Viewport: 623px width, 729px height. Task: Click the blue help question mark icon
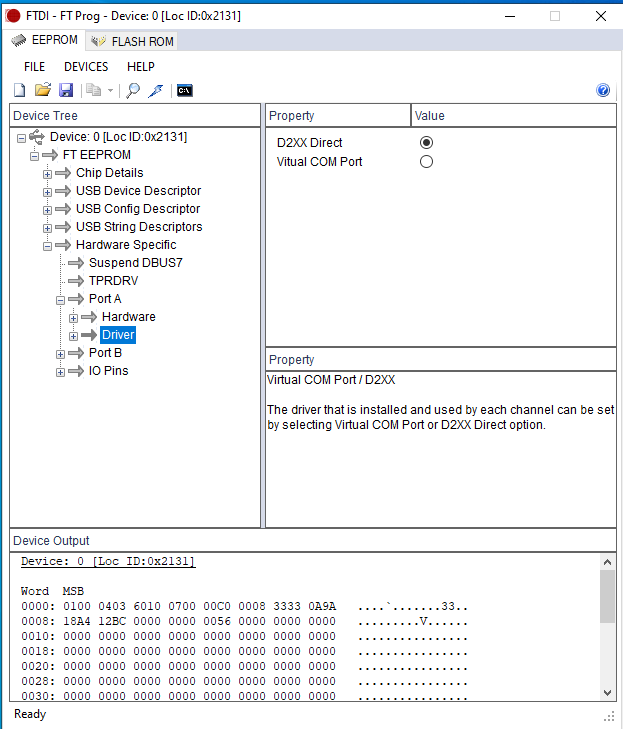click(x=603, y=90)
